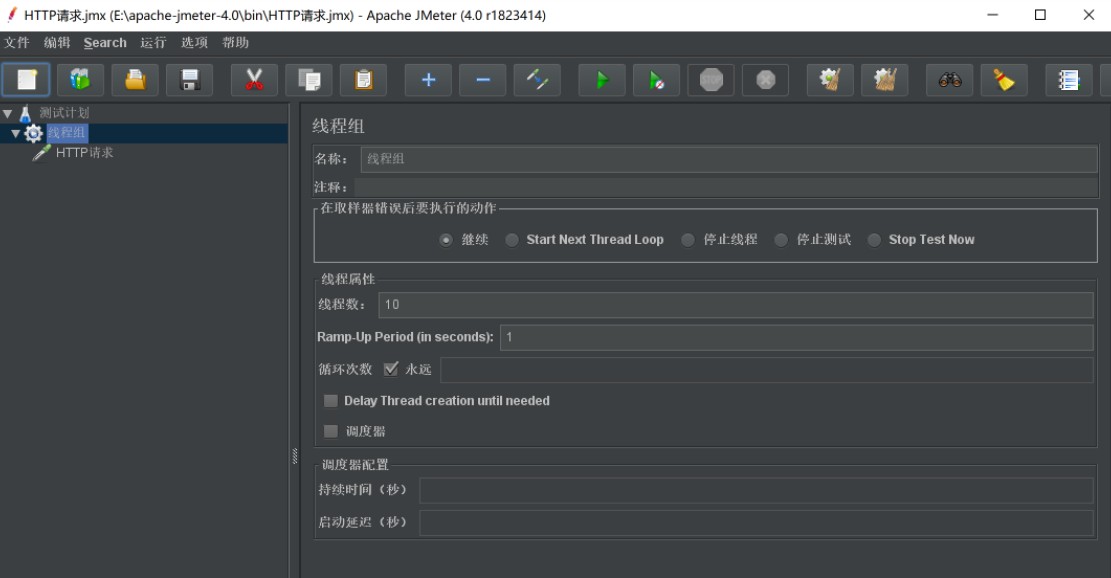Select the 停止测试 radio button
Viewport: 1111px width, 578px height.
(781, 240)
